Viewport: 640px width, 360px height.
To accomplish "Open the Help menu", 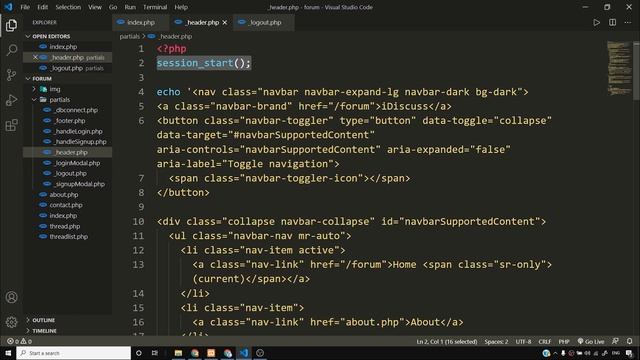I will (x=181, y=7).
